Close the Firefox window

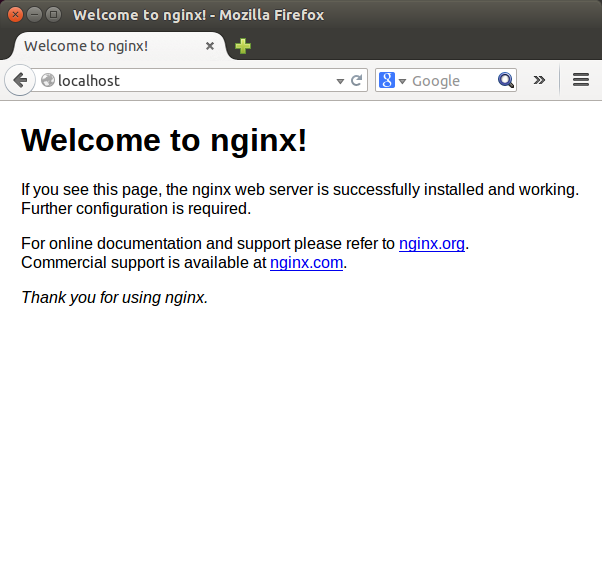coord(15,15)
